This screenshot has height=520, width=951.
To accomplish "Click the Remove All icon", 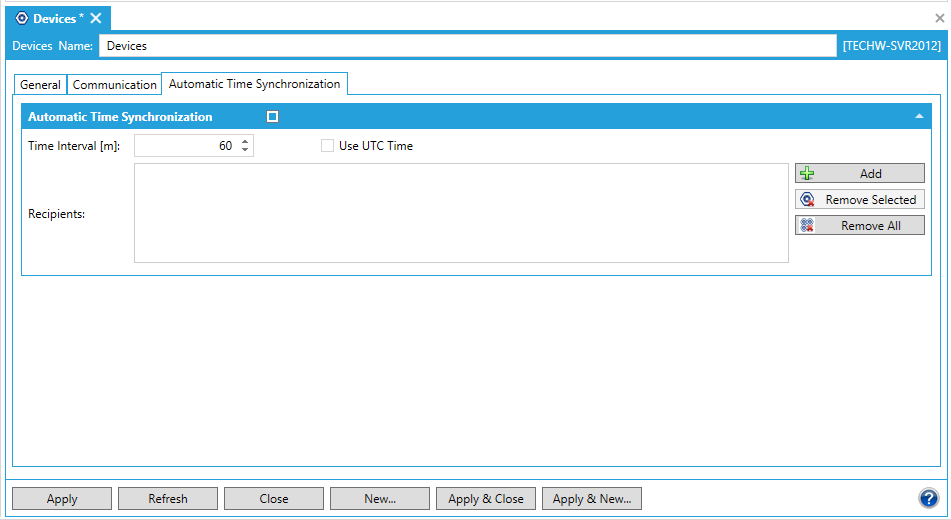I will coord(808,226).
